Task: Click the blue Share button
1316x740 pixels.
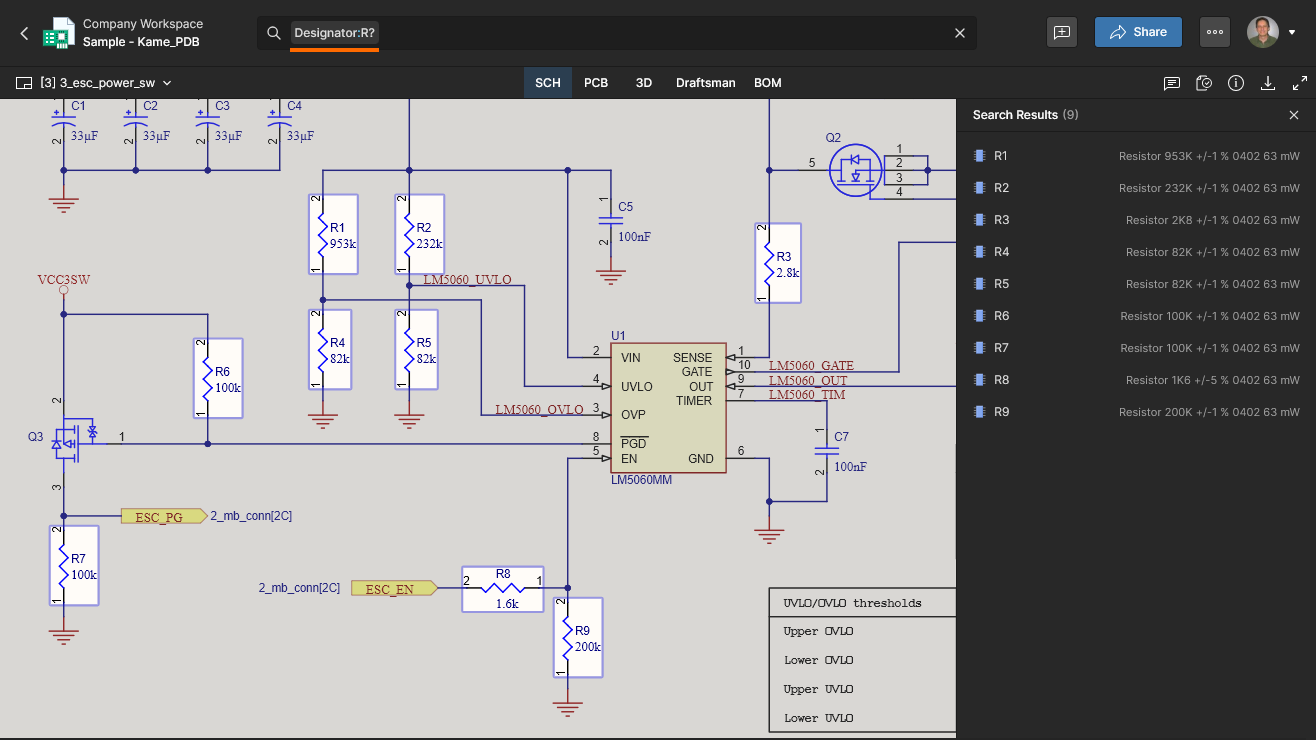Action: tap(1138, 32)
